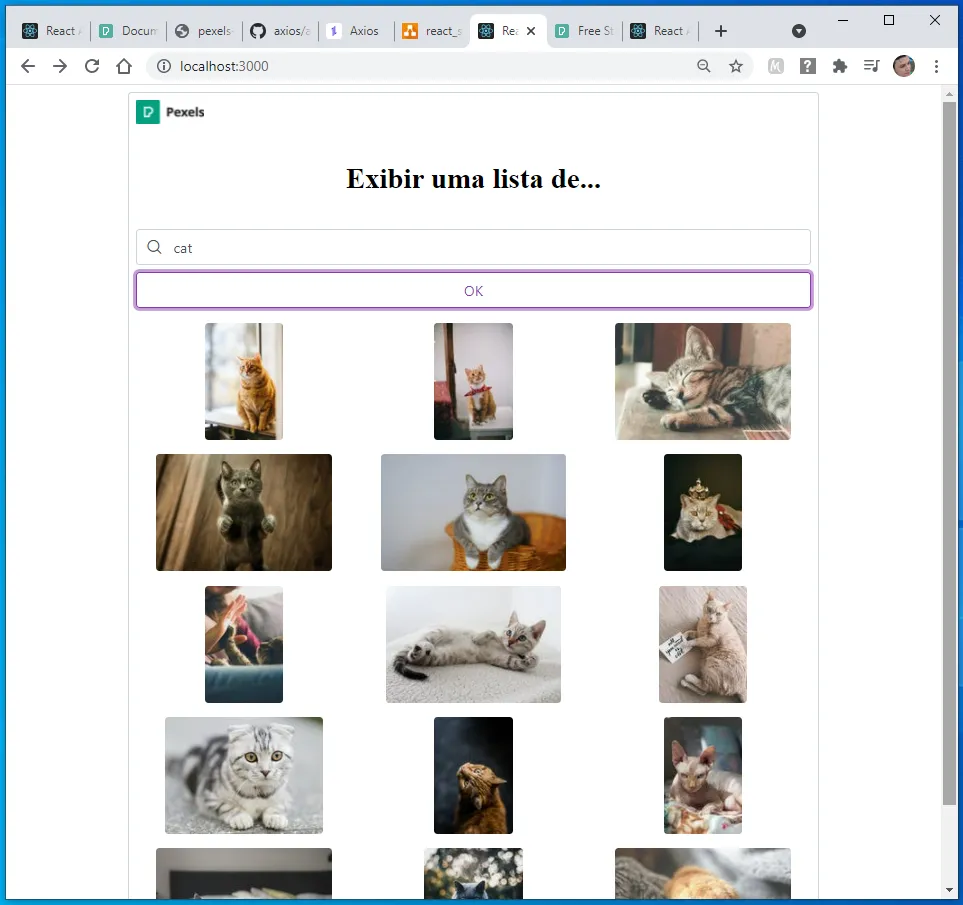Open the sleeping tabby cat photo

coord(703,381)
